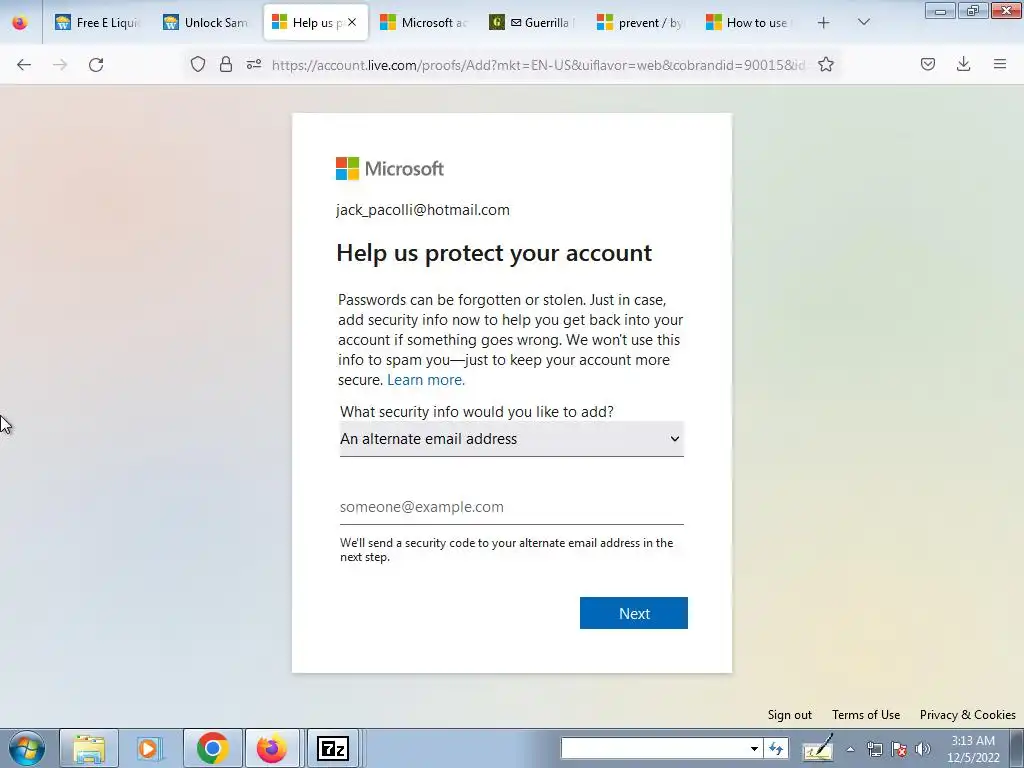
Task: Click the Firefox View icon in tab bar
Action: point(20,23)
